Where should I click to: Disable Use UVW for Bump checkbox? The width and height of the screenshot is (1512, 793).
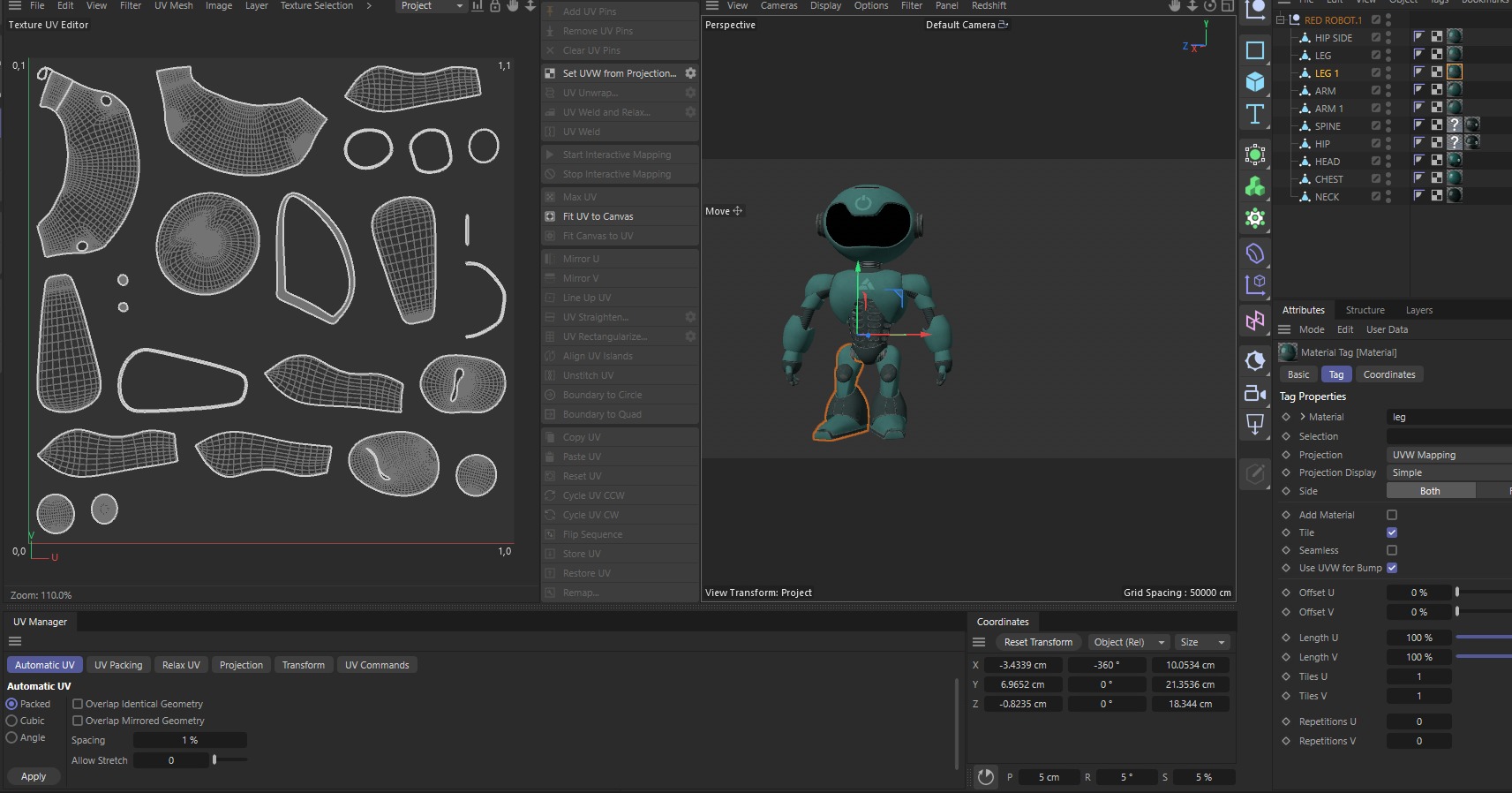coord(1392,568)
